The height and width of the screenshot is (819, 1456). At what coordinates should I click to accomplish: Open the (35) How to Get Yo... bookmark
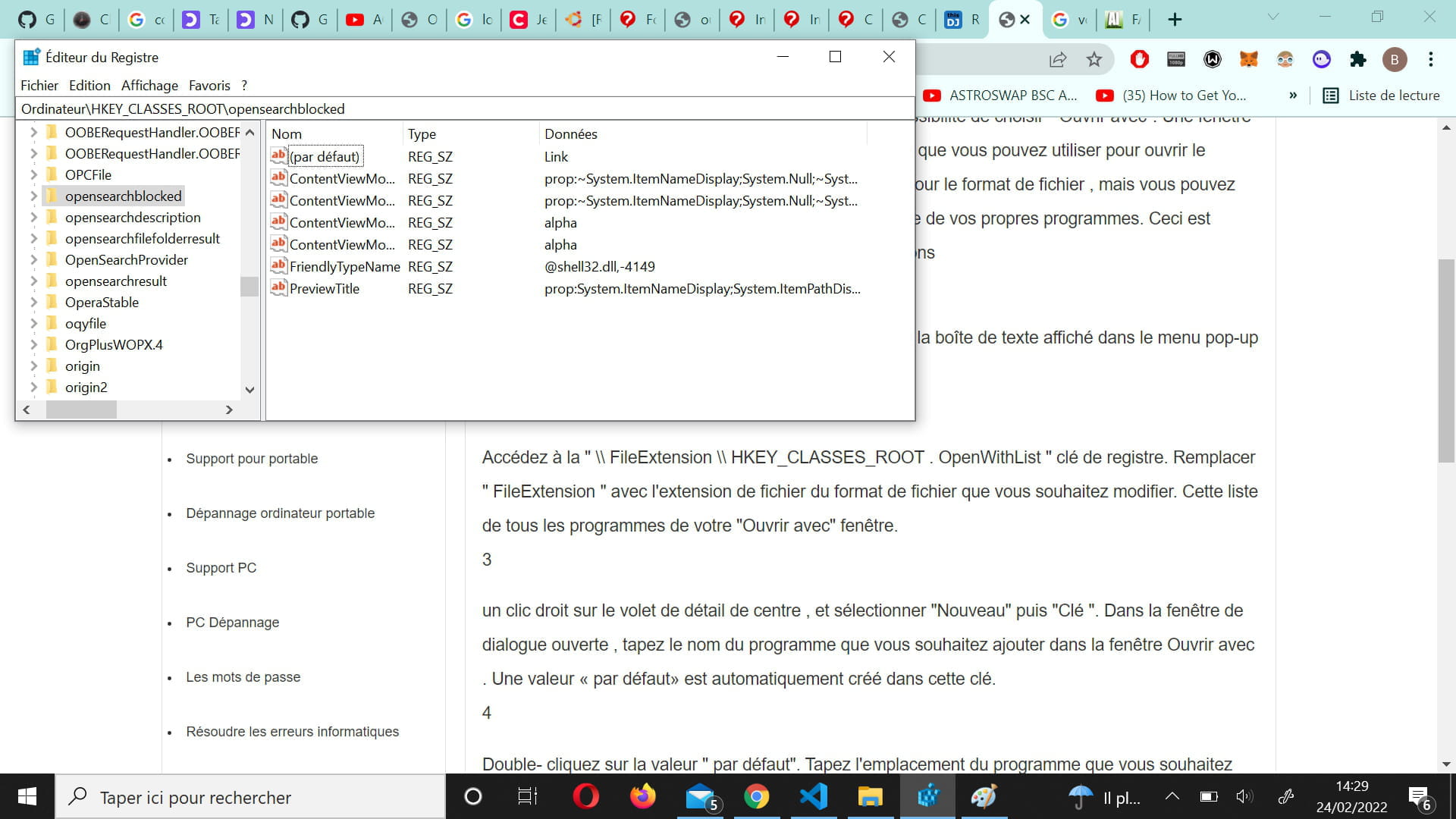[x=1171, y=96]
